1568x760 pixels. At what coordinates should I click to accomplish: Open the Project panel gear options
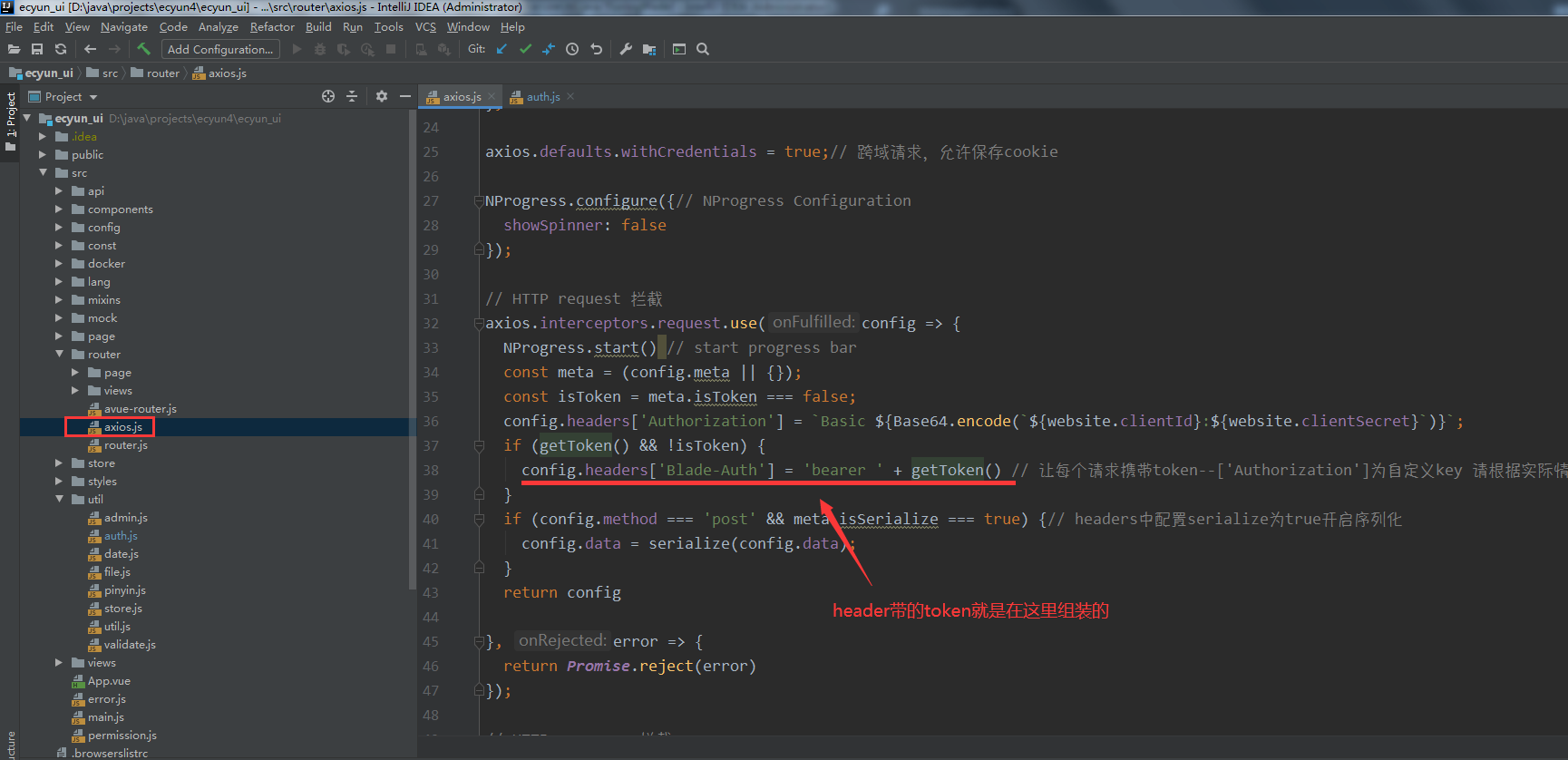[382, 96]
